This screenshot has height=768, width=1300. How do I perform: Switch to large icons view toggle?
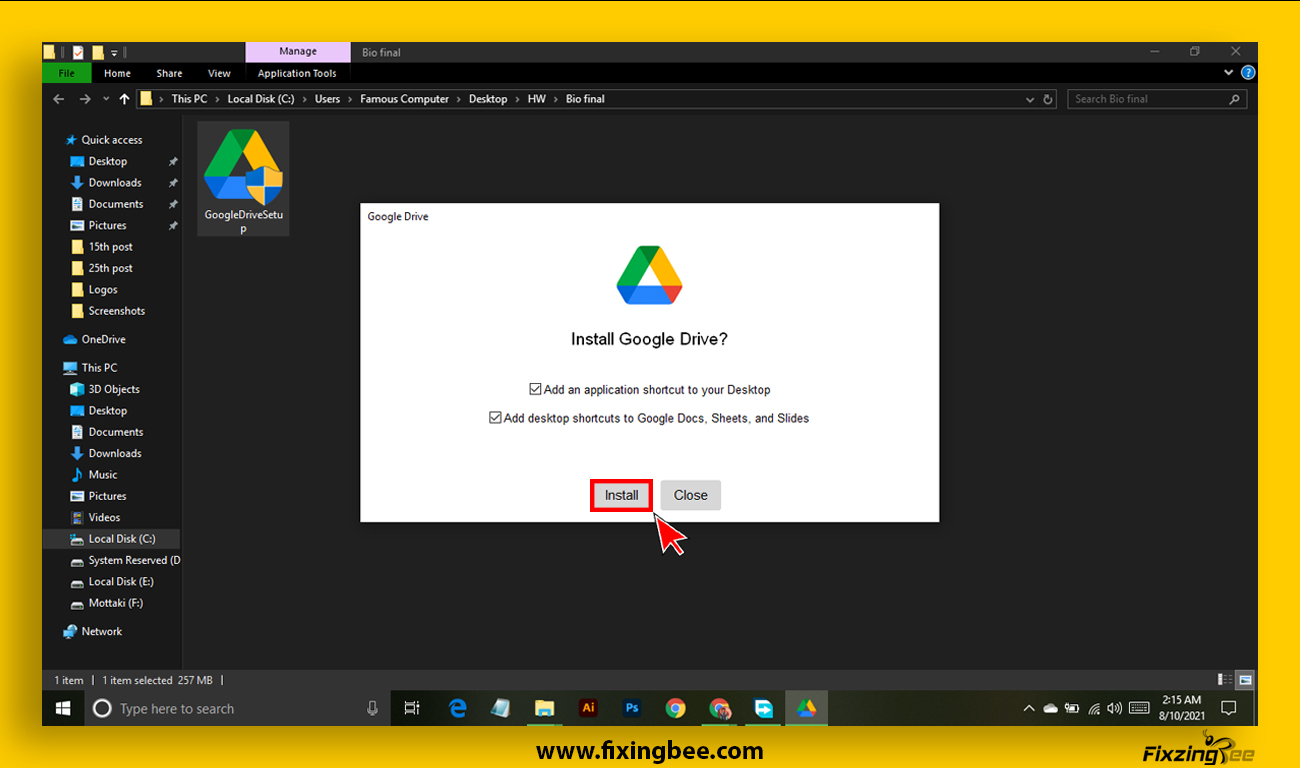(1245, 680)
